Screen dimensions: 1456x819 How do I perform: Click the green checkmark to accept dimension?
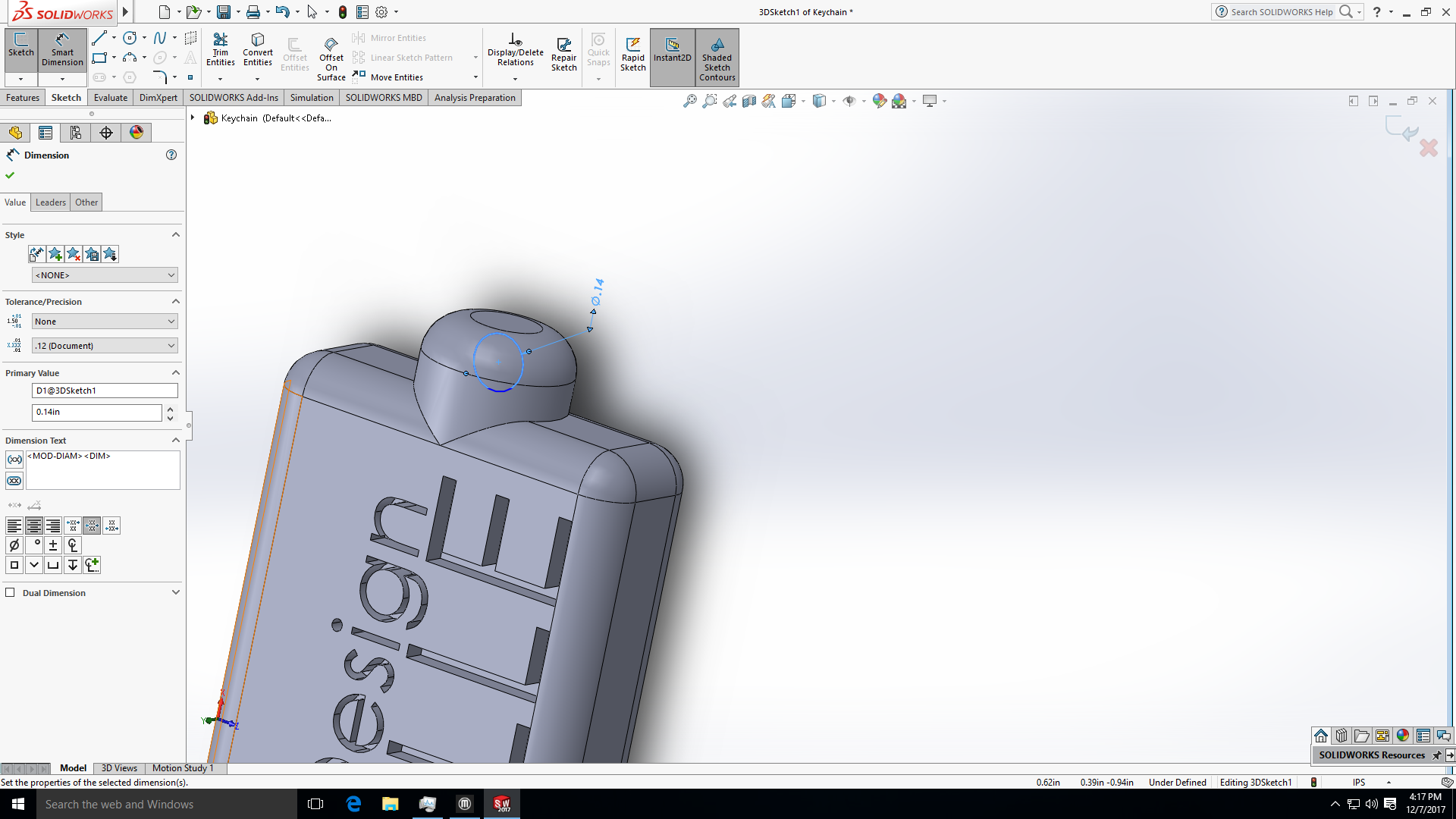click(x=10, y=174)
